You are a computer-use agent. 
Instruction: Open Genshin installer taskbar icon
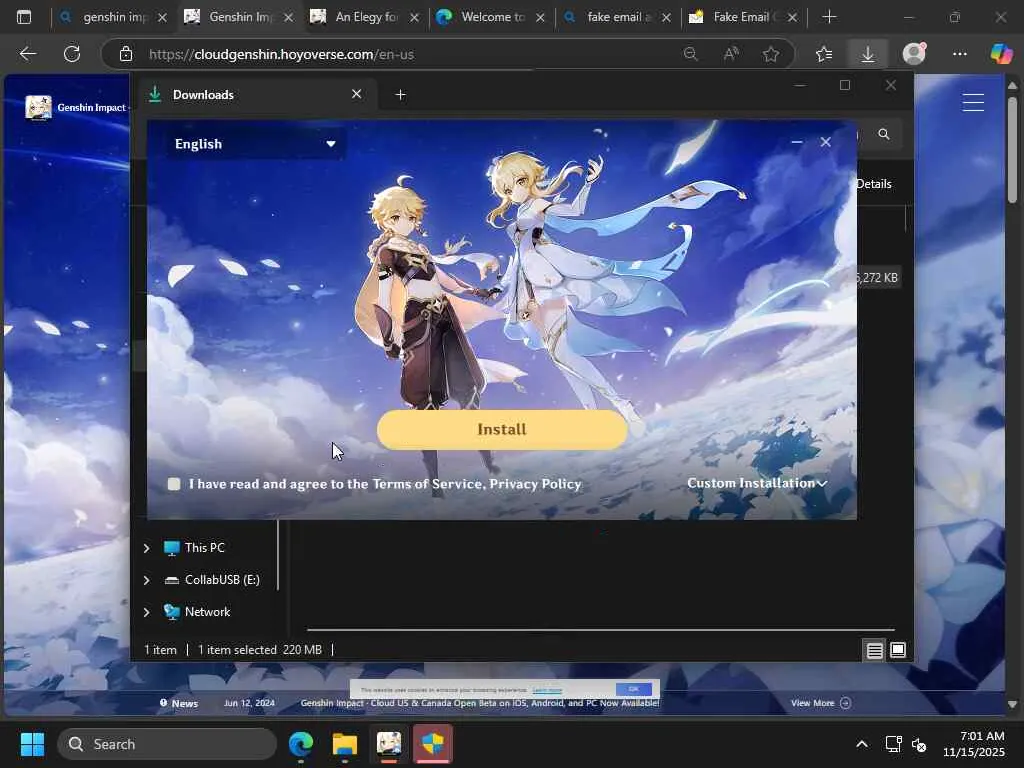pyautogui.click(x=389, y=744)
